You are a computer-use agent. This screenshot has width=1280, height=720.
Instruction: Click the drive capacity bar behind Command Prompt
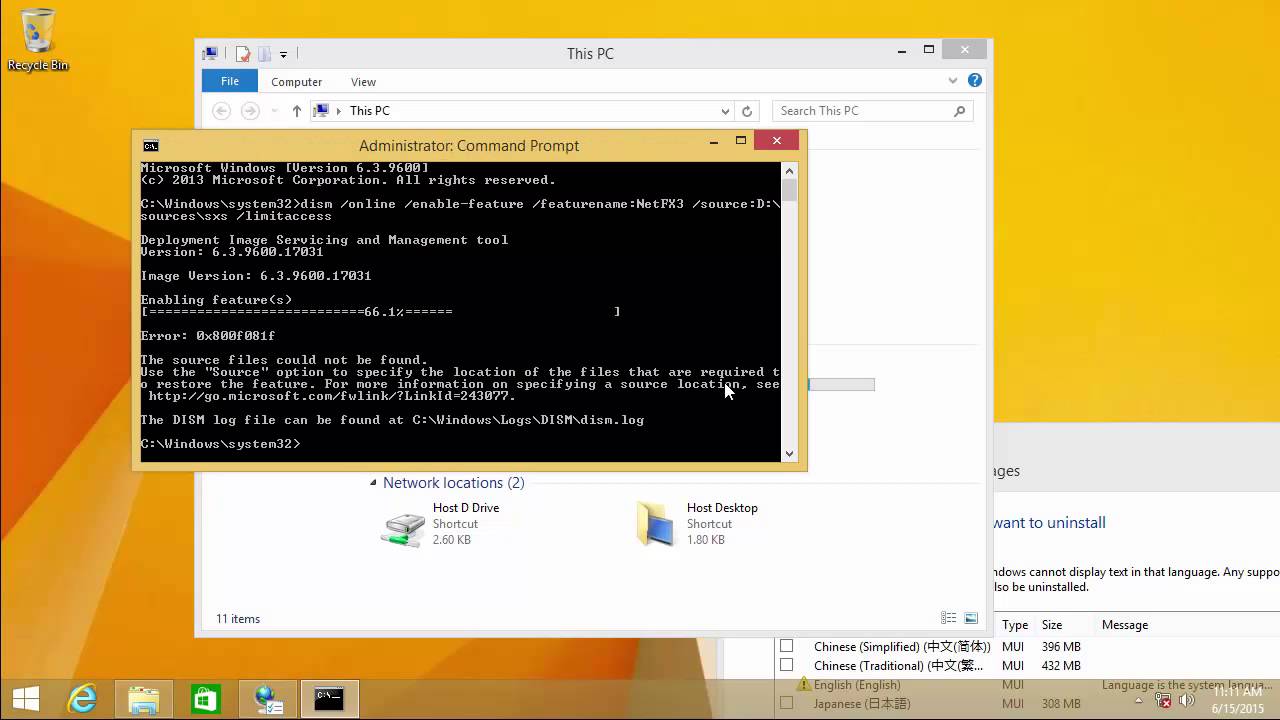coord(841,385)
